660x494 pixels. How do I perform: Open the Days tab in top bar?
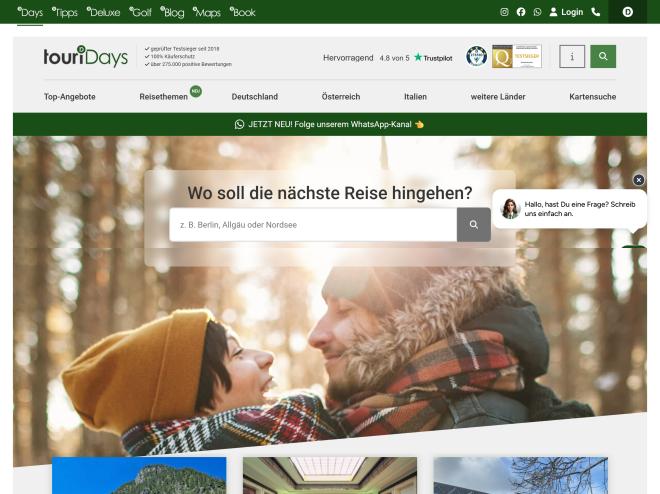pyautogui.click(x=30, y=13)
